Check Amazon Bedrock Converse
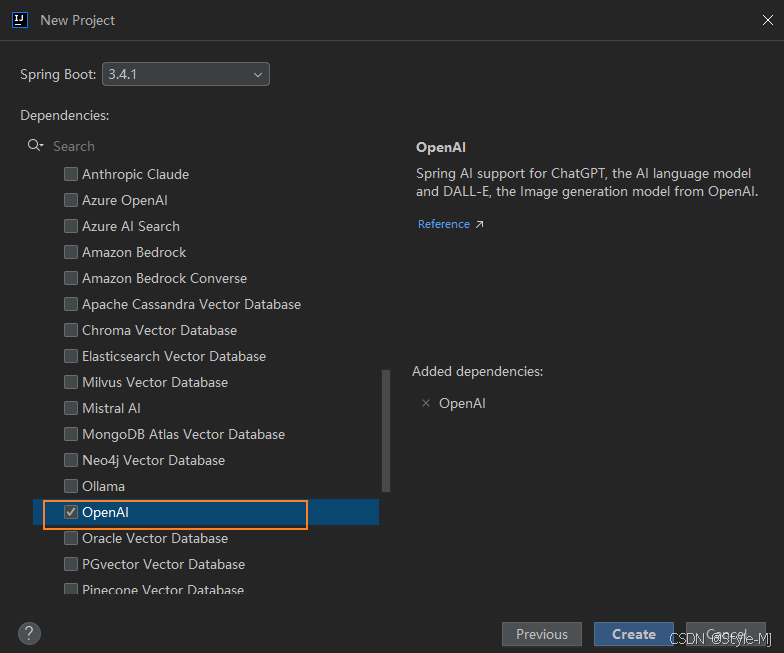The width and height of the screenshot is (784, 653). point(71,278)
